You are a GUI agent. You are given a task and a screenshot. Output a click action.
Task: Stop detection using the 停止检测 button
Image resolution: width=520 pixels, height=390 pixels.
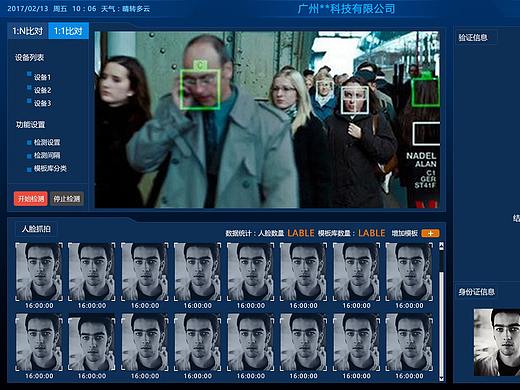(67, 199)
